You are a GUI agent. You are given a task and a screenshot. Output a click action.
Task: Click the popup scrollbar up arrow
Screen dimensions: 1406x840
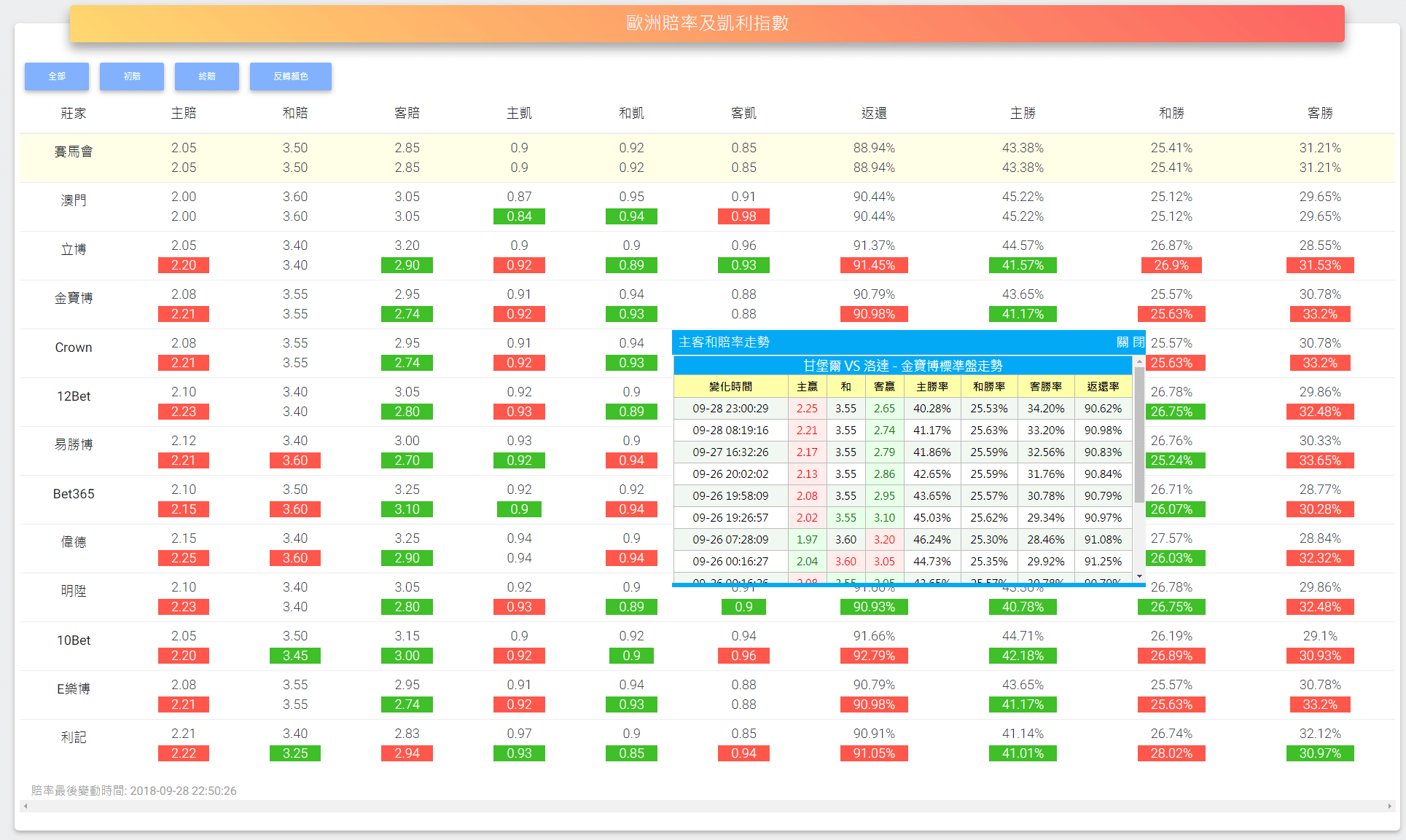(1139, 361)
